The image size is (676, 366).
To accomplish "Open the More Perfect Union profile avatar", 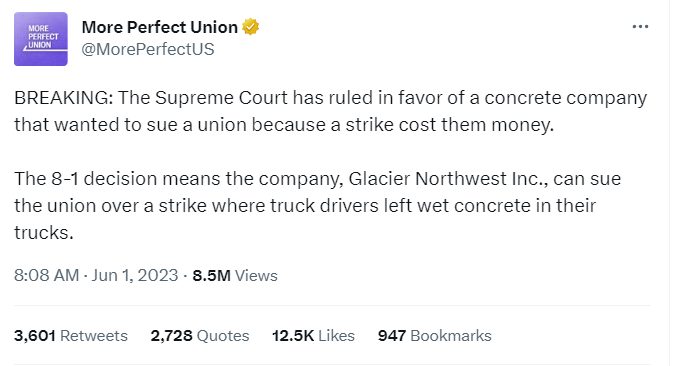I will [41, 39].
